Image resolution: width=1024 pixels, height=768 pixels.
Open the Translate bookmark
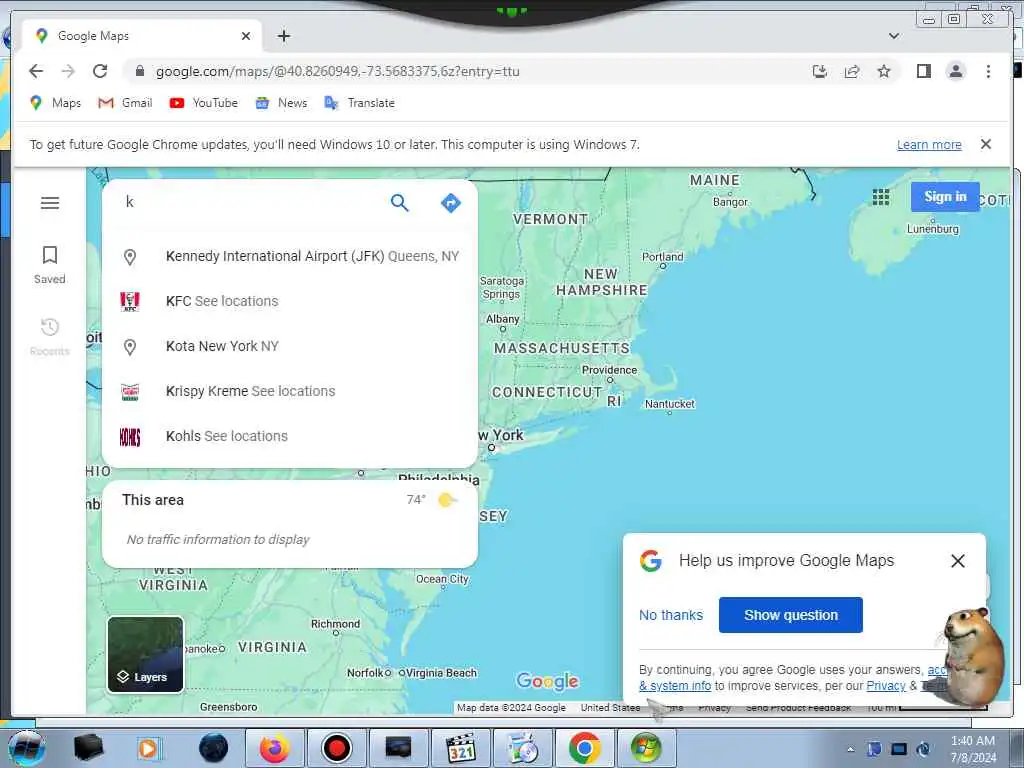pos(360,103)
